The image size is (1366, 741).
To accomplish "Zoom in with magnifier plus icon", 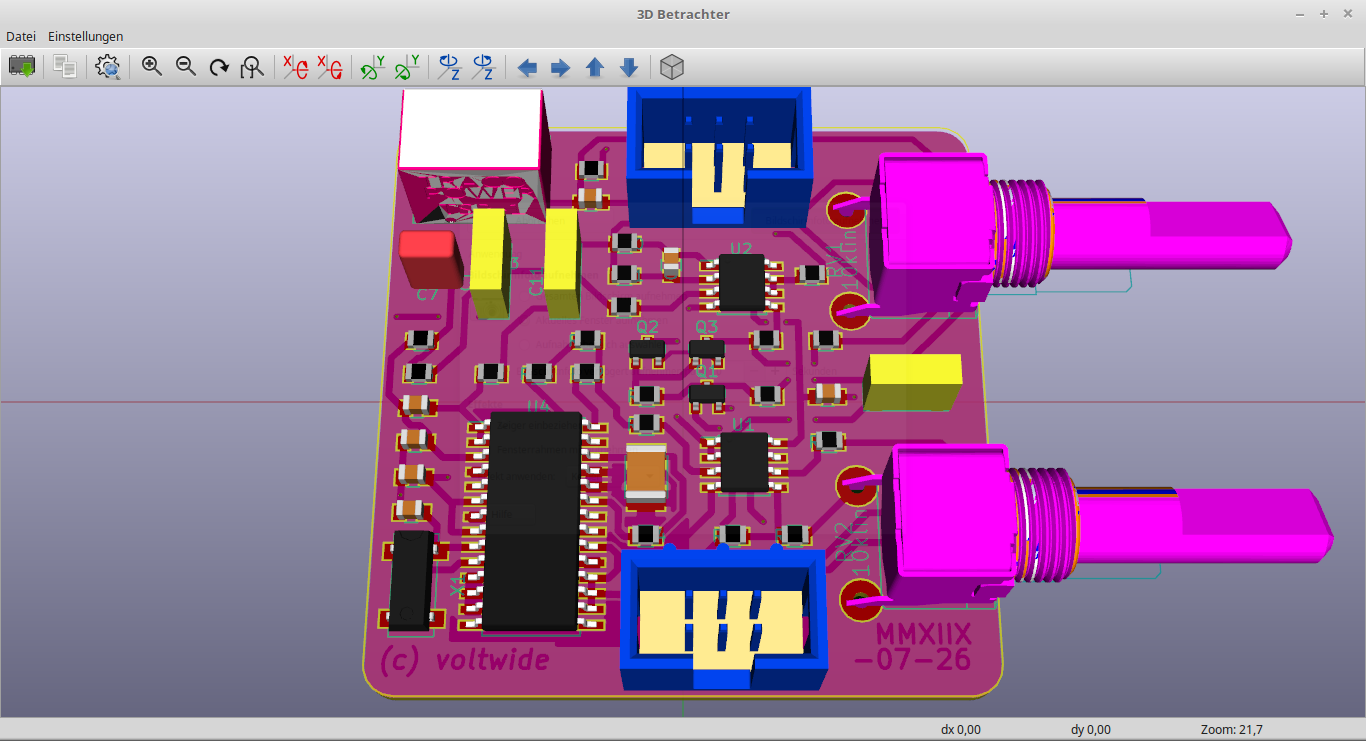I will tap(152, 67).
